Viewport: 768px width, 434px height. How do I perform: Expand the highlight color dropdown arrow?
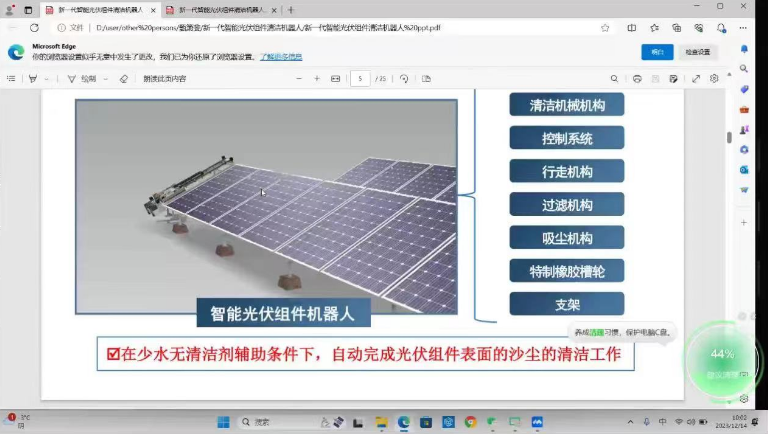47,78
